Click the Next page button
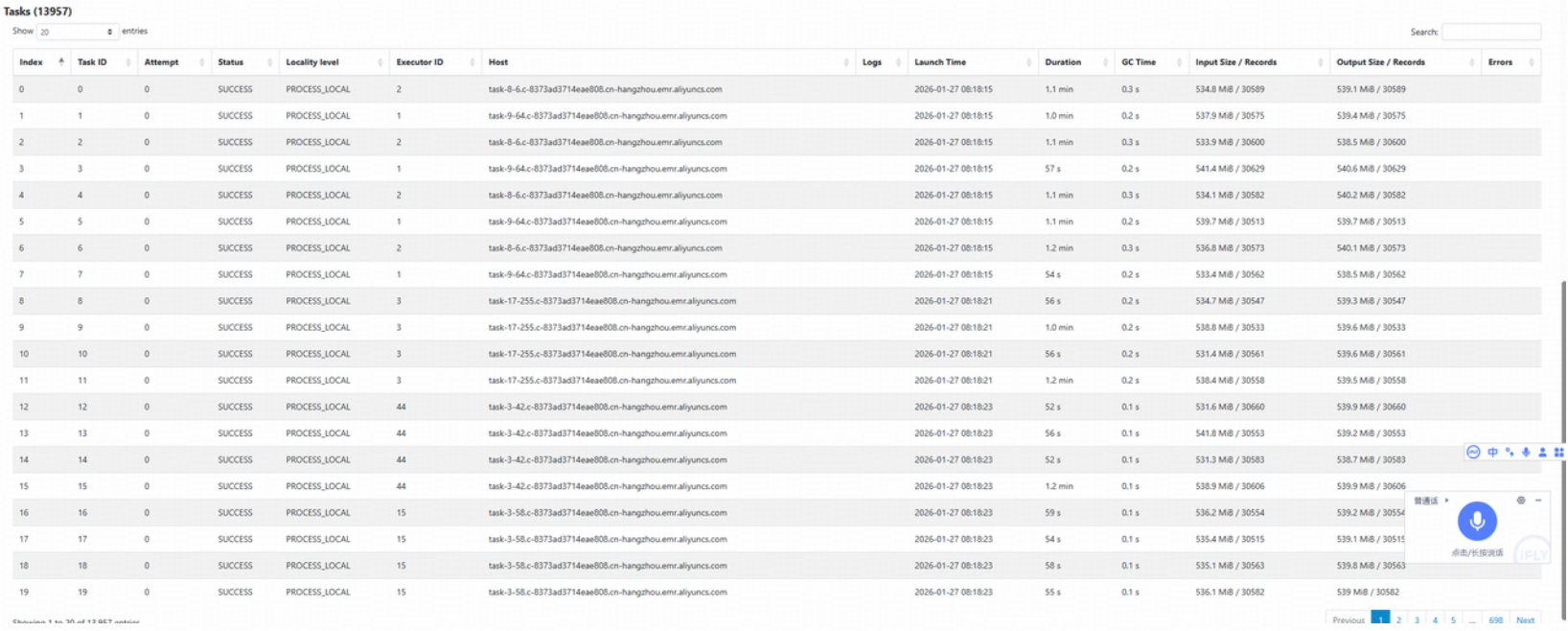 pyautogui.click(x=1525, y=619)
